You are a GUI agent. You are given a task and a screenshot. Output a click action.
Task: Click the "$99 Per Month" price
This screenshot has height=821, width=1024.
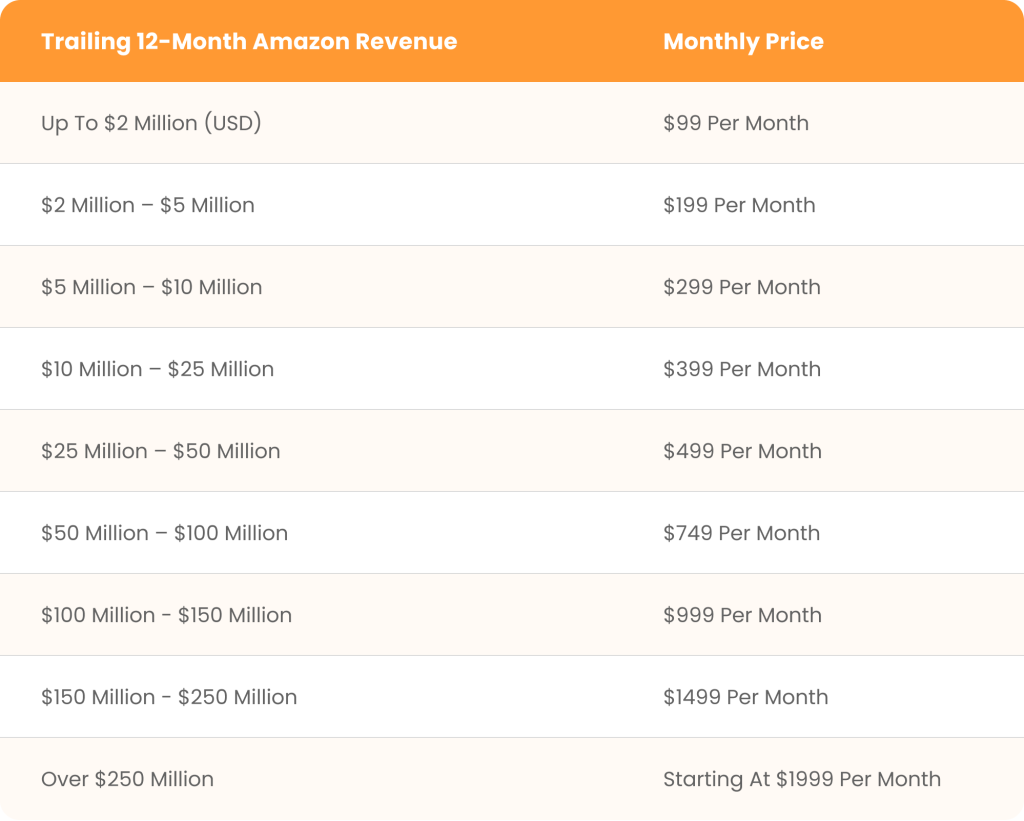(x=736, y=124)
